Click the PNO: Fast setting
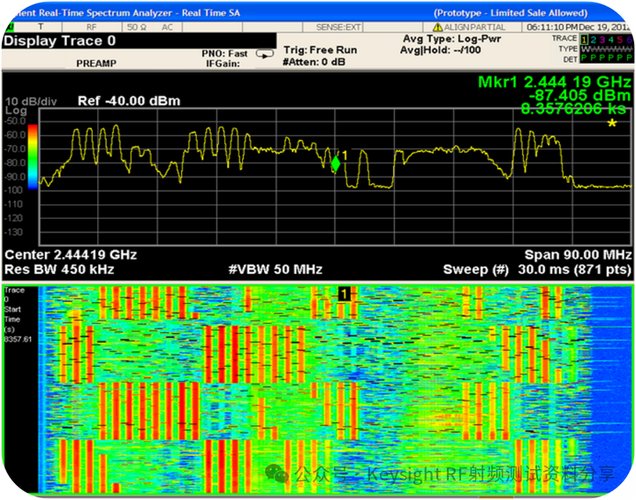The width and height of the screenshot is (636, 500). (225, 54)
